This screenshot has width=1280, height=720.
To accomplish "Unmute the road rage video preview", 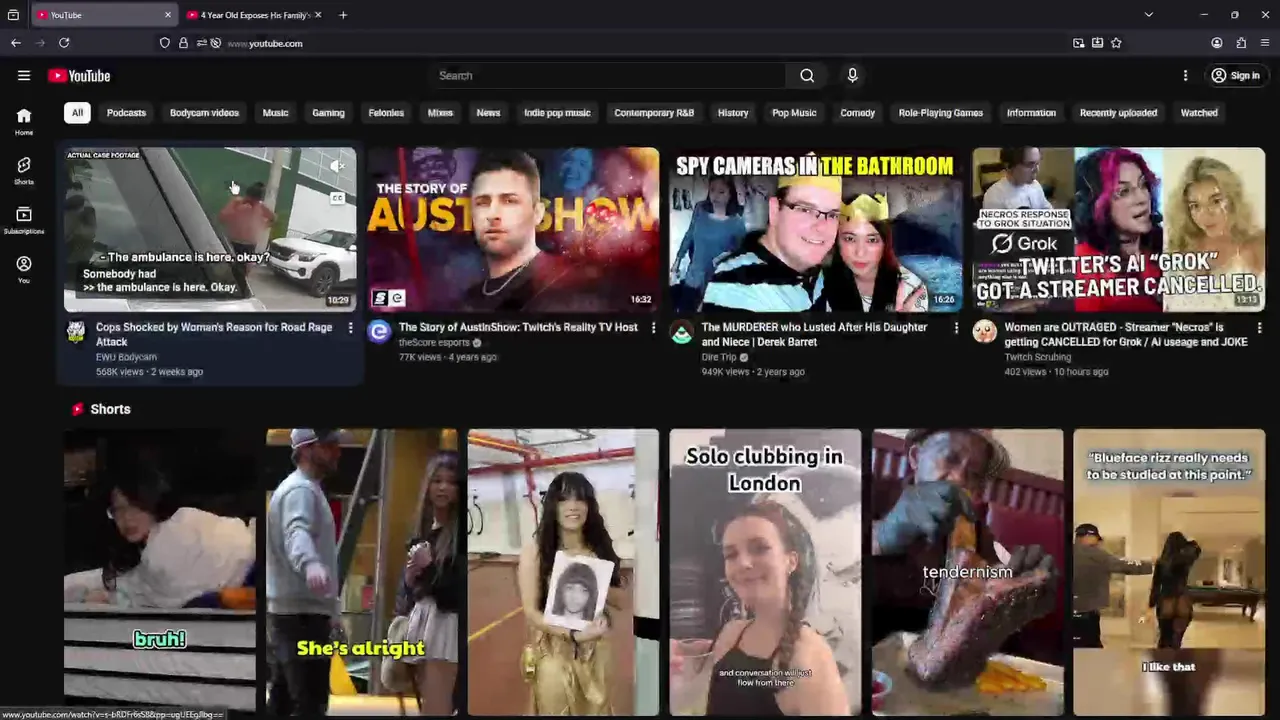I will click(x=338, y=166).
